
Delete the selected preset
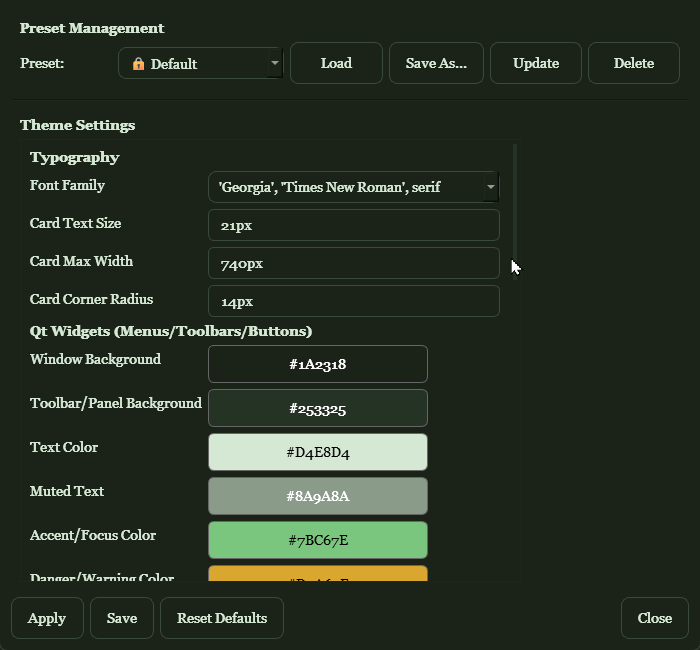(633, 63)
